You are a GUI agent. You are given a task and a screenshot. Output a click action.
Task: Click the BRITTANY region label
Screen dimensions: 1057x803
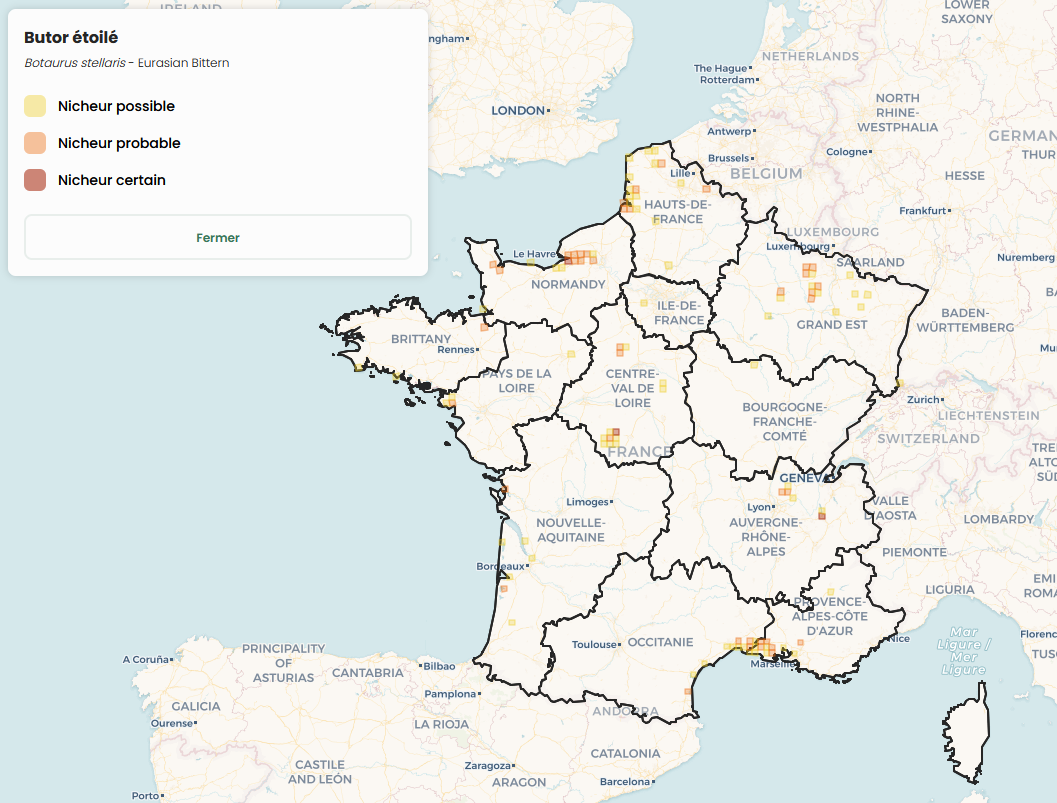coord(421,339)
